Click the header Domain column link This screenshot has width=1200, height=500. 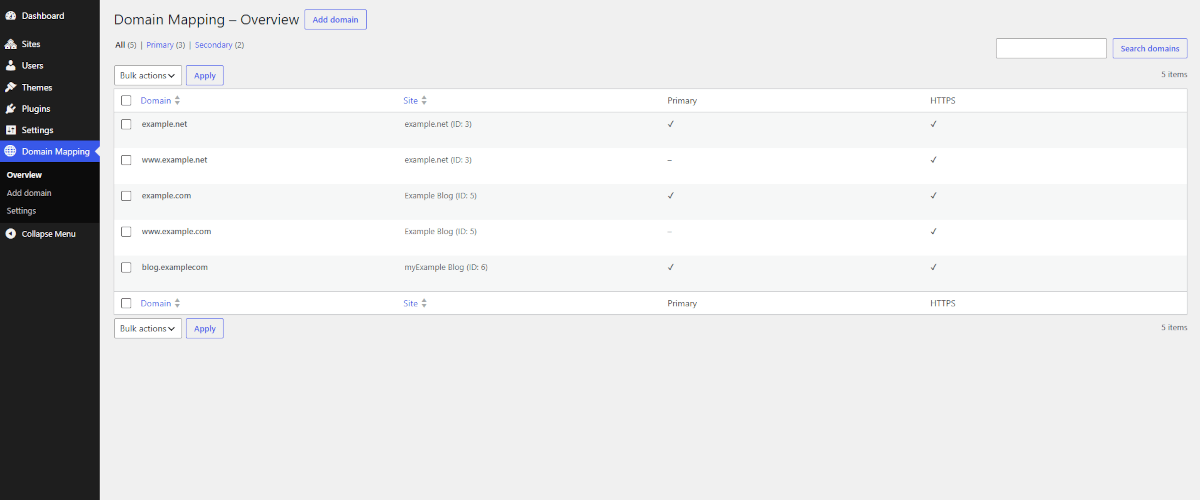pos(156,101)
